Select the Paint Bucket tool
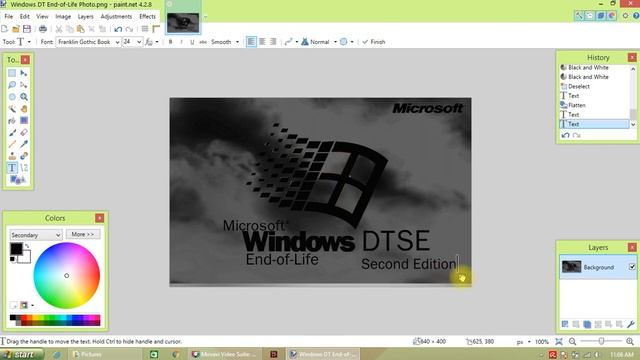Viewport: 640px width, 360px height. (x=12, y=120)
